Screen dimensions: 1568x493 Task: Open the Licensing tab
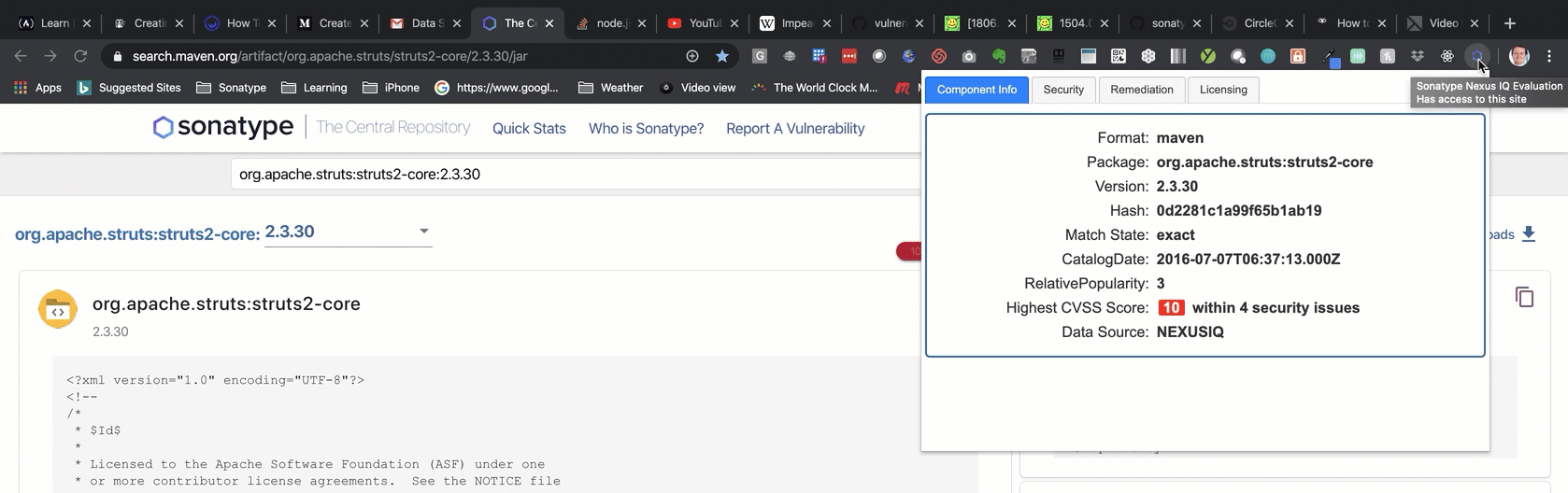coord(1223,90)
